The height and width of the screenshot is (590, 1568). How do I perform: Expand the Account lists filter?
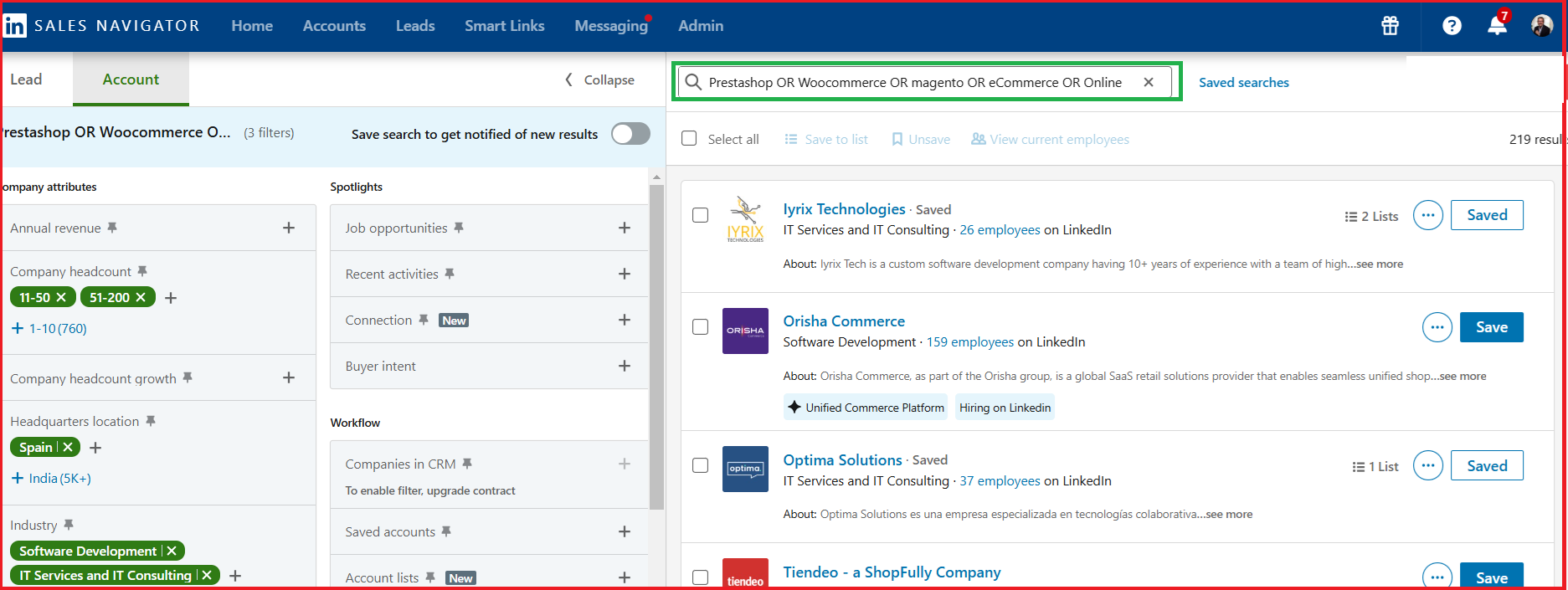625,577
